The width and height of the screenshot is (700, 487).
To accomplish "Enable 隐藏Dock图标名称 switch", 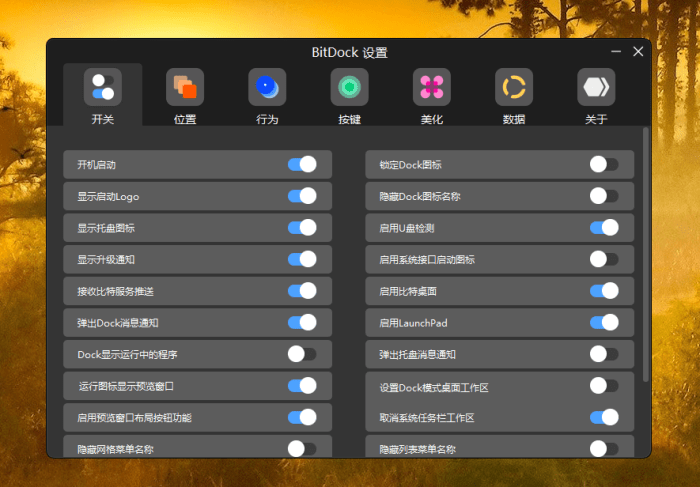I will (x=604, y=196).
